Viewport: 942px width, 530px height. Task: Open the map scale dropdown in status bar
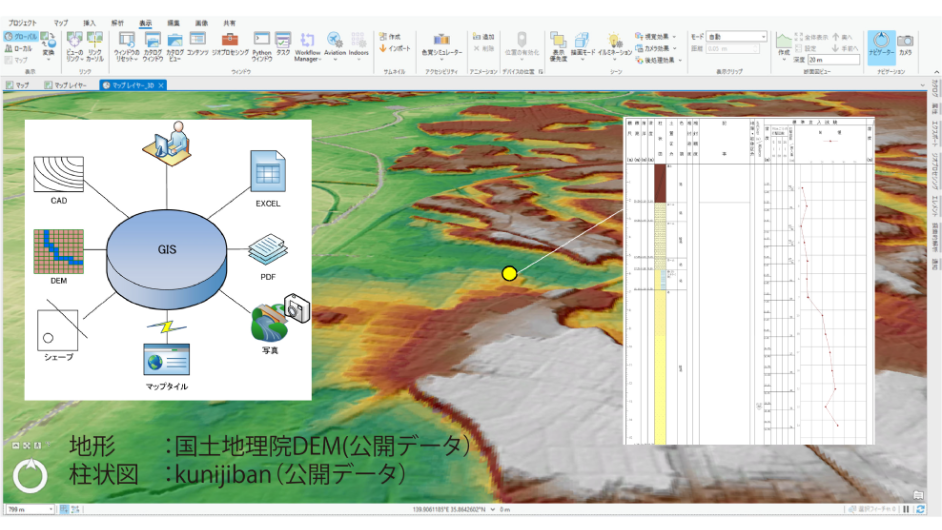click(x=52, y=509)
